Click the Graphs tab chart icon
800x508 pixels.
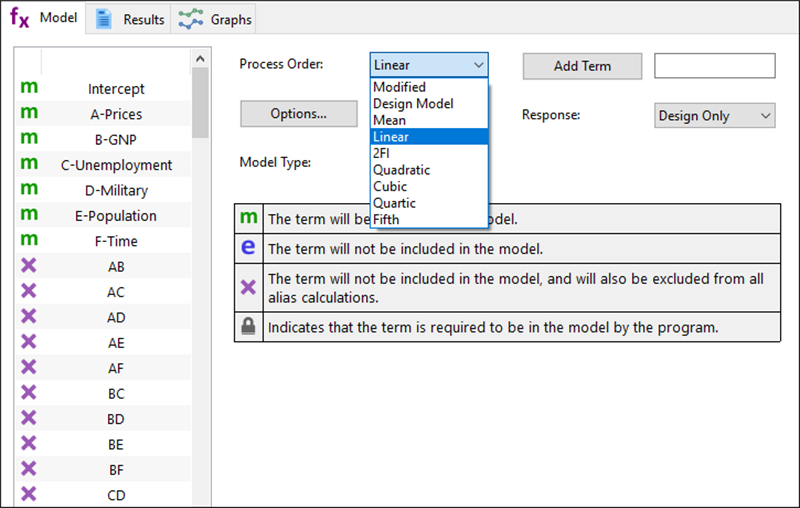pos(191,18)
